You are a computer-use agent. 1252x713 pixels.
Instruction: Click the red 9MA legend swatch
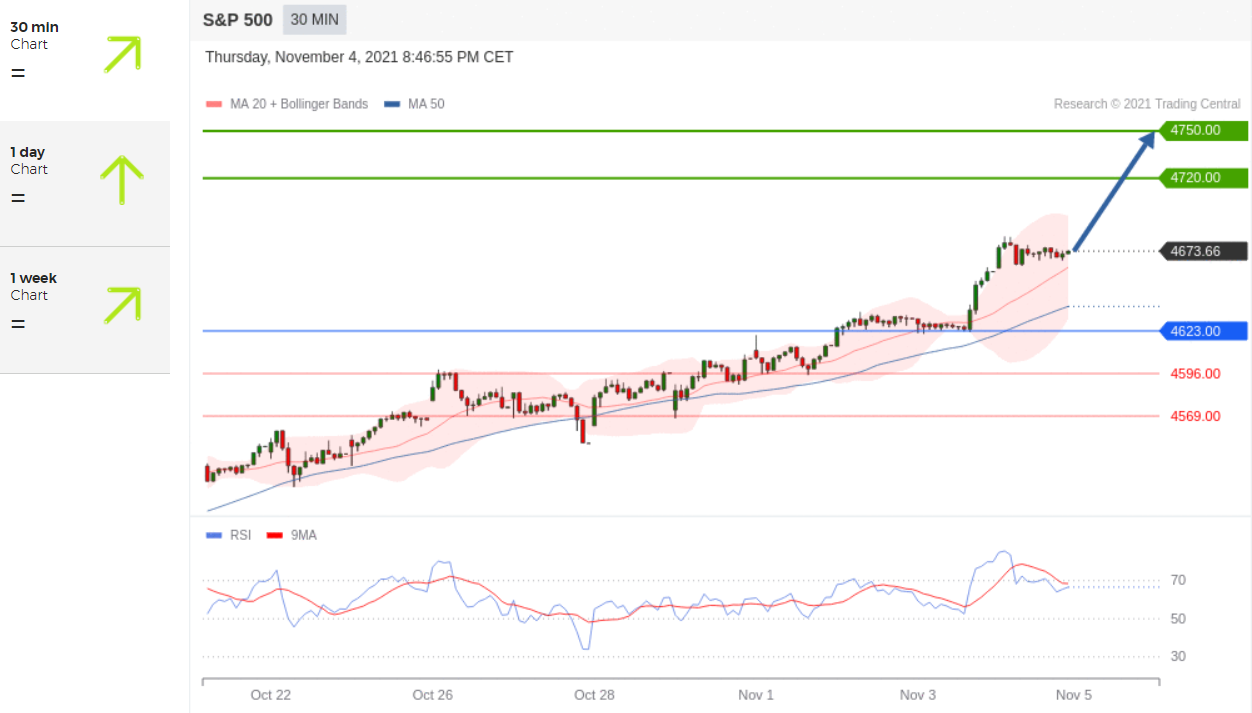(x=275, y=535)
